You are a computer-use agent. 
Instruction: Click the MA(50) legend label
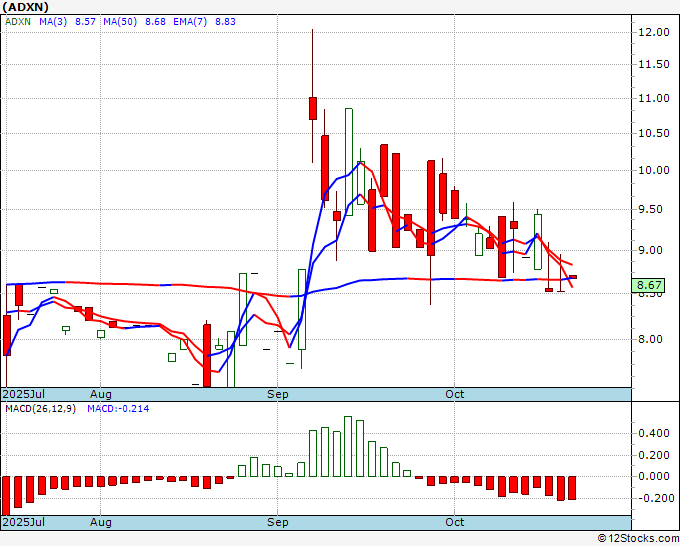pyautogui.click(x=120, y=21)
